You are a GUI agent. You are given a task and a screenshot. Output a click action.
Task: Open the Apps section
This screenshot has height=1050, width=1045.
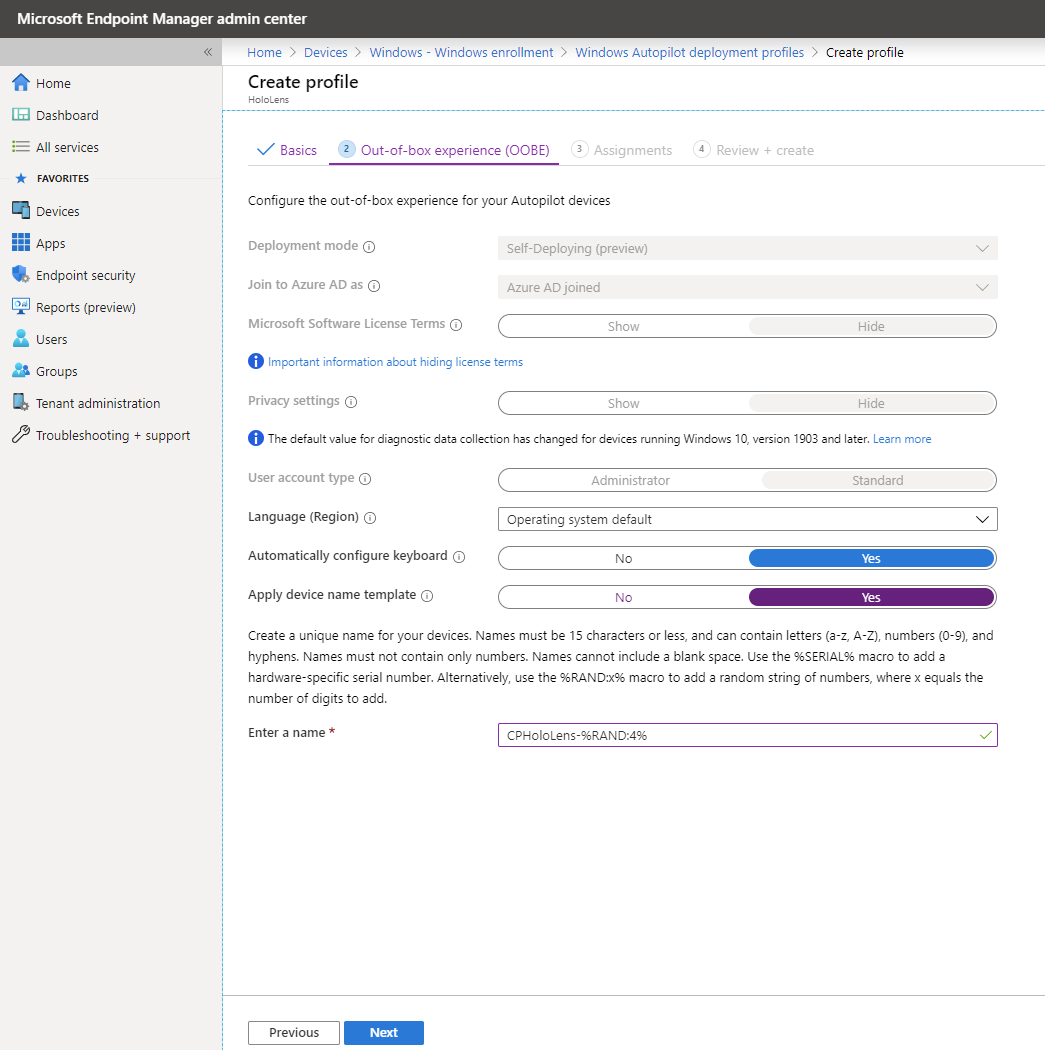[48, 242]
